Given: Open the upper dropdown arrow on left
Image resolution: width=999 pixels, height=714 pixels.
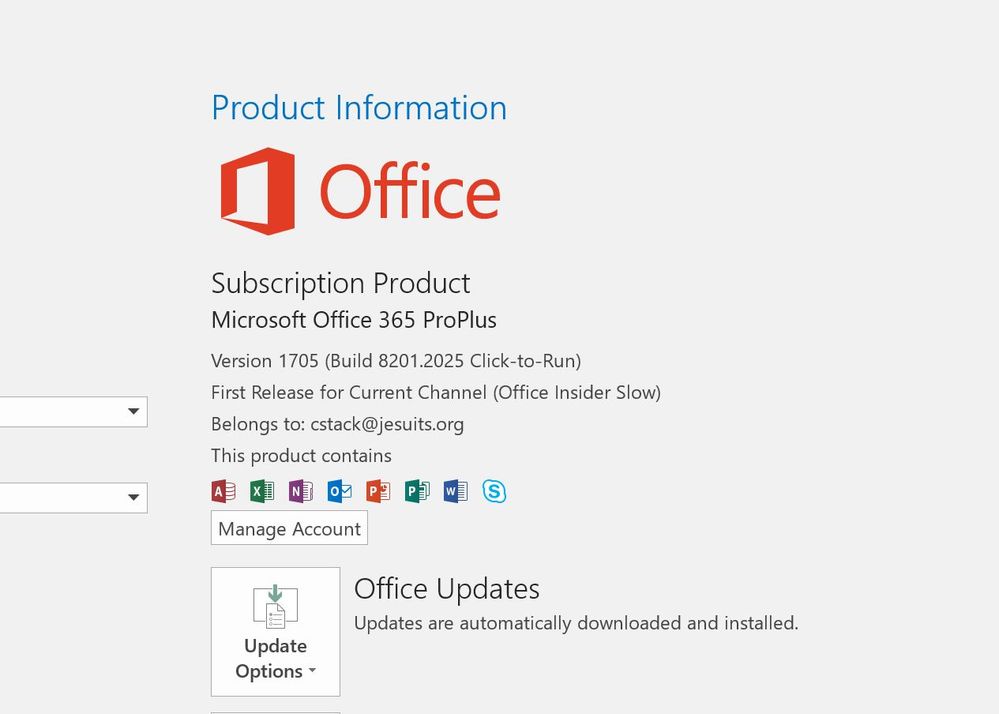Looking at the screenshot, I should [x=133, y=411].
